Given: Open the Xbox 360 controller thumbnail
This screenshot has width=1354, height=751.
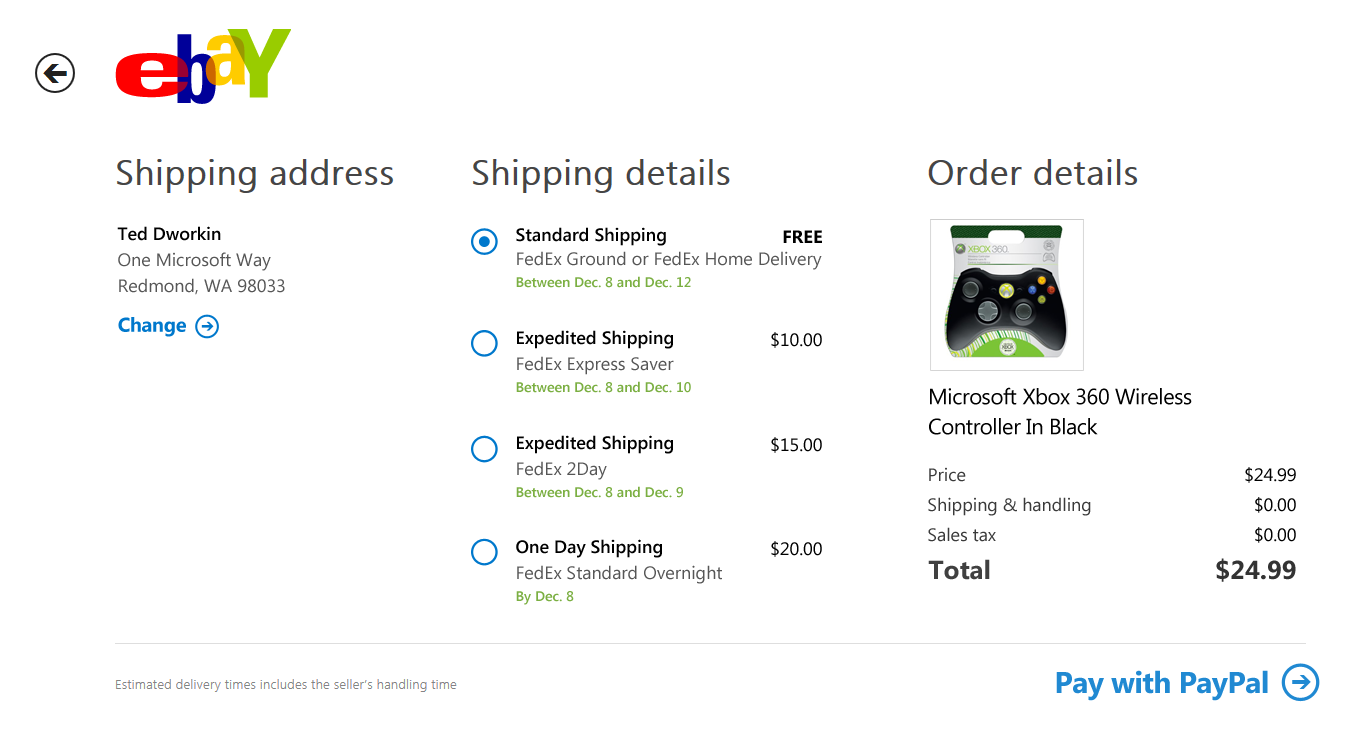Looking at the screenshot, I should coord(1006,295).
